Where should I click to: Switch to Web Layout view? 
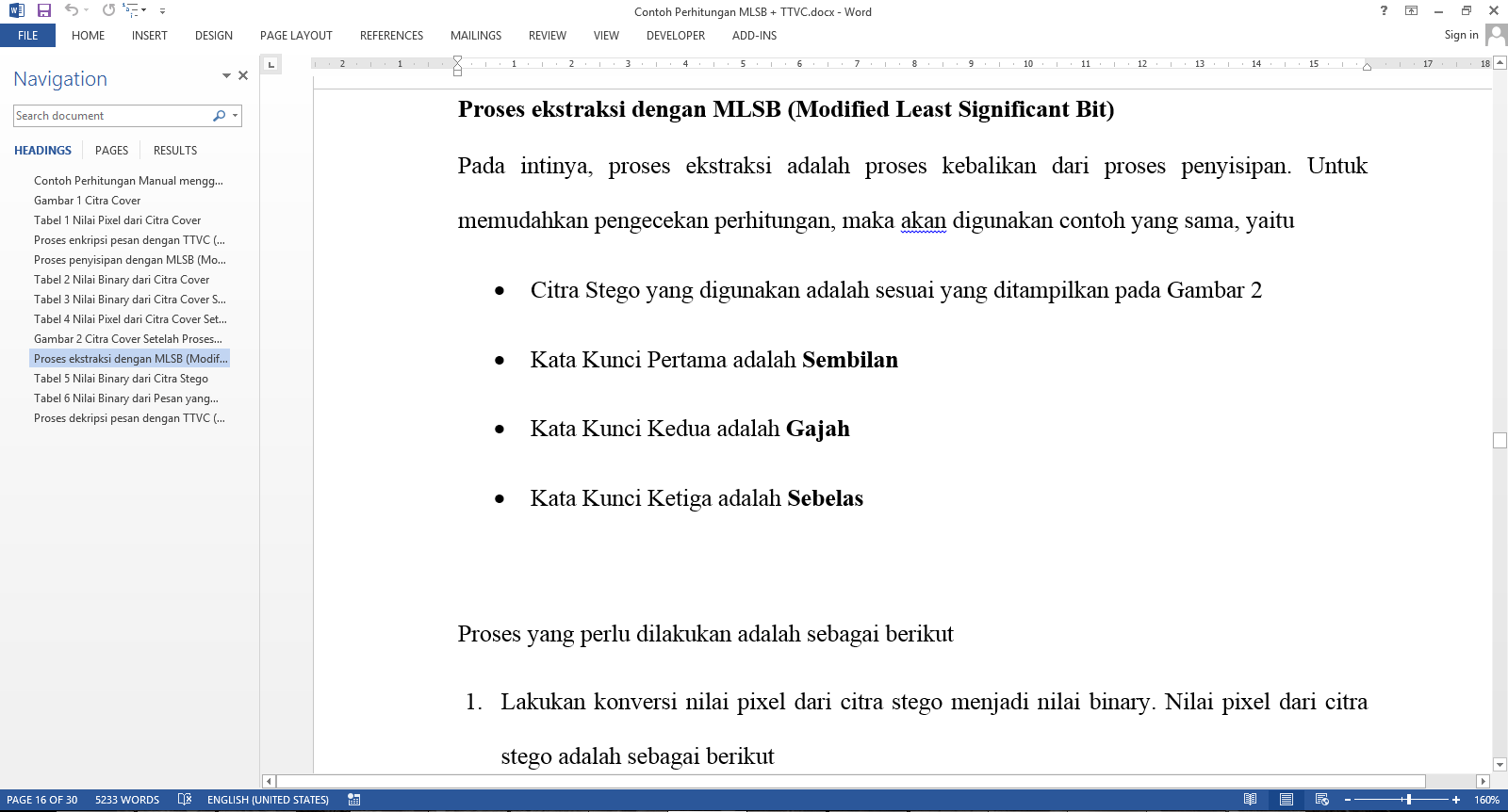pos(1322,800)
